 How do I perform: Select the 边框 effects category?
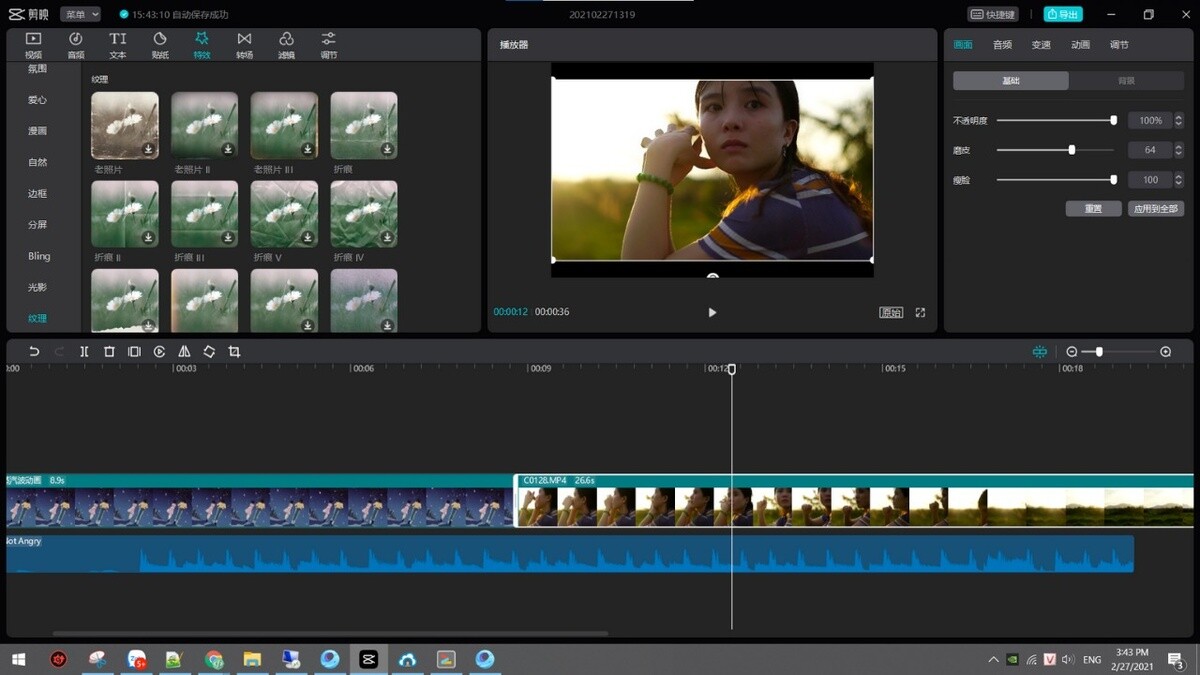[37, 194]
